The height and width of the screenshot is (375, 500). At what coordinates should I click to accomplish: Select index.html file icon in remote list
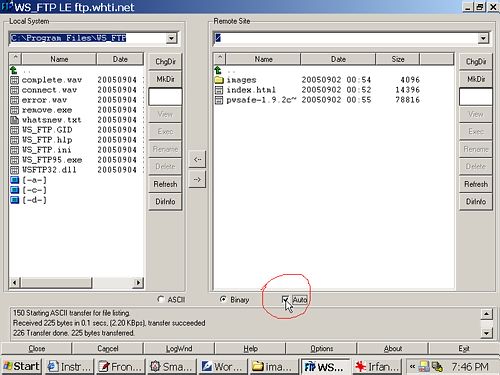pos(219,90)
